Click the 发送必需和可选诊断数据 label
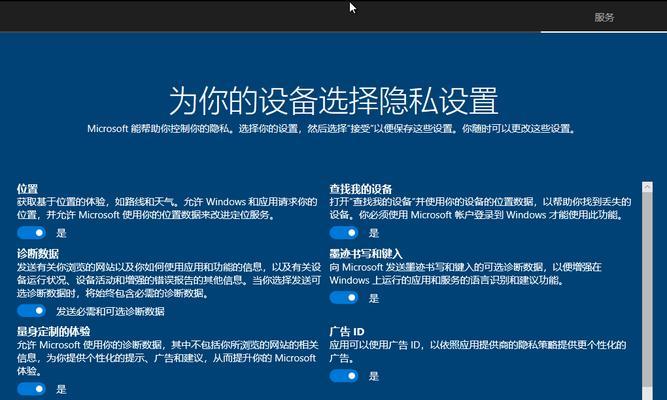 coord(110,311)
